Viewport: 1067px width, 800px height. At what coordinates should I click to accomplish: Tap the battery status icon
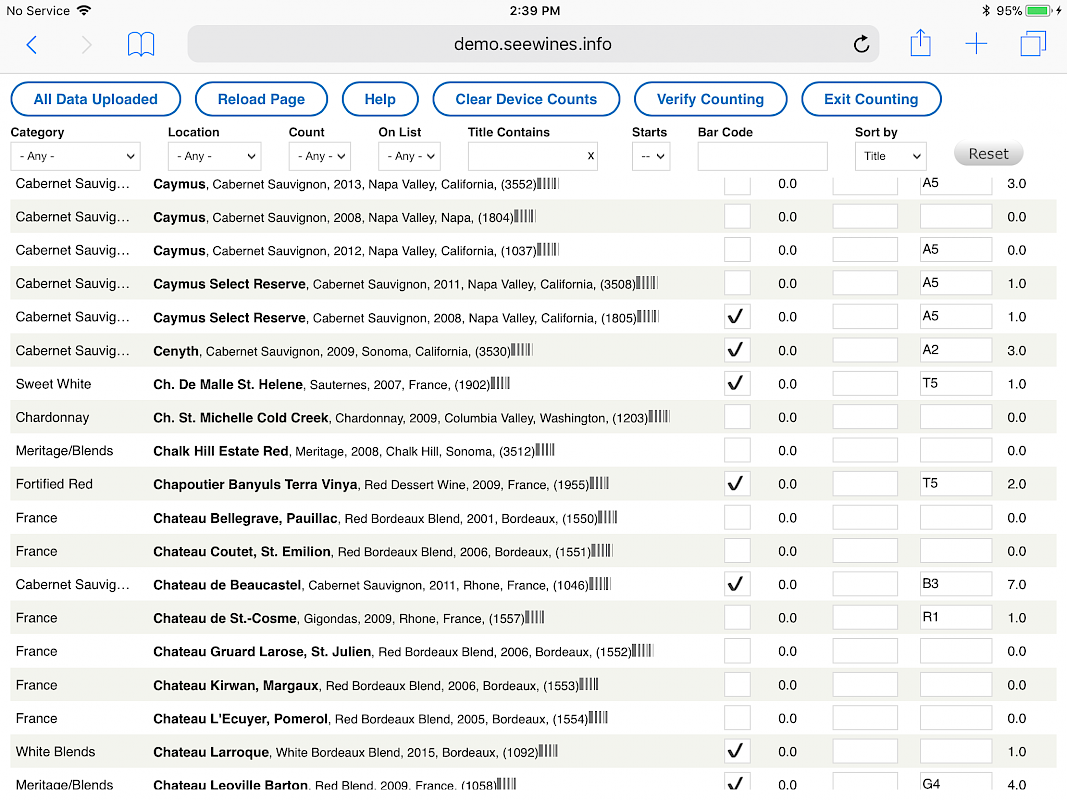coord(1038,11)
